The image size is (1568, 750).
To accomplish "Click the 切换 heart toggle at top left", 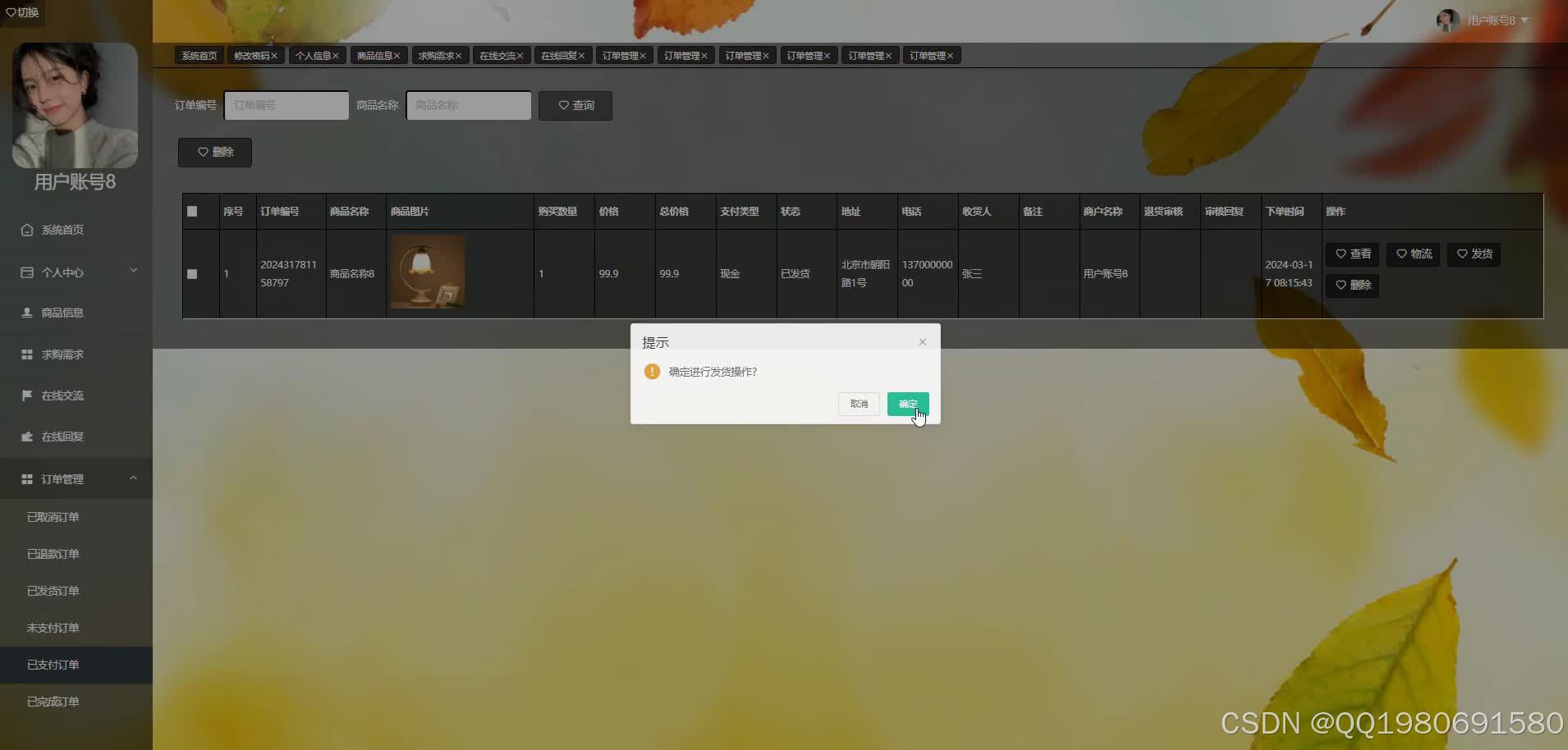I will pos(23,12).
